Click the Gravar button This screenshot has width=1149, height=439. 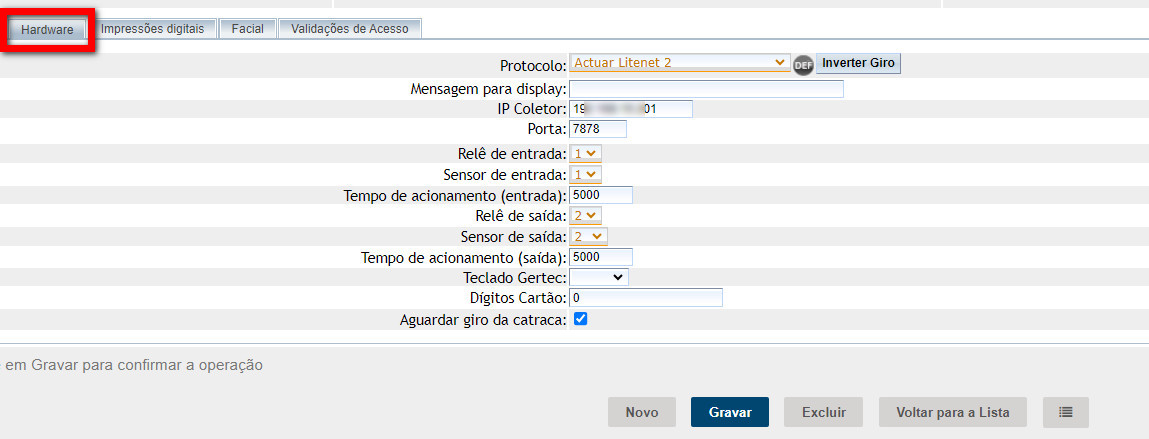[729, 412]
